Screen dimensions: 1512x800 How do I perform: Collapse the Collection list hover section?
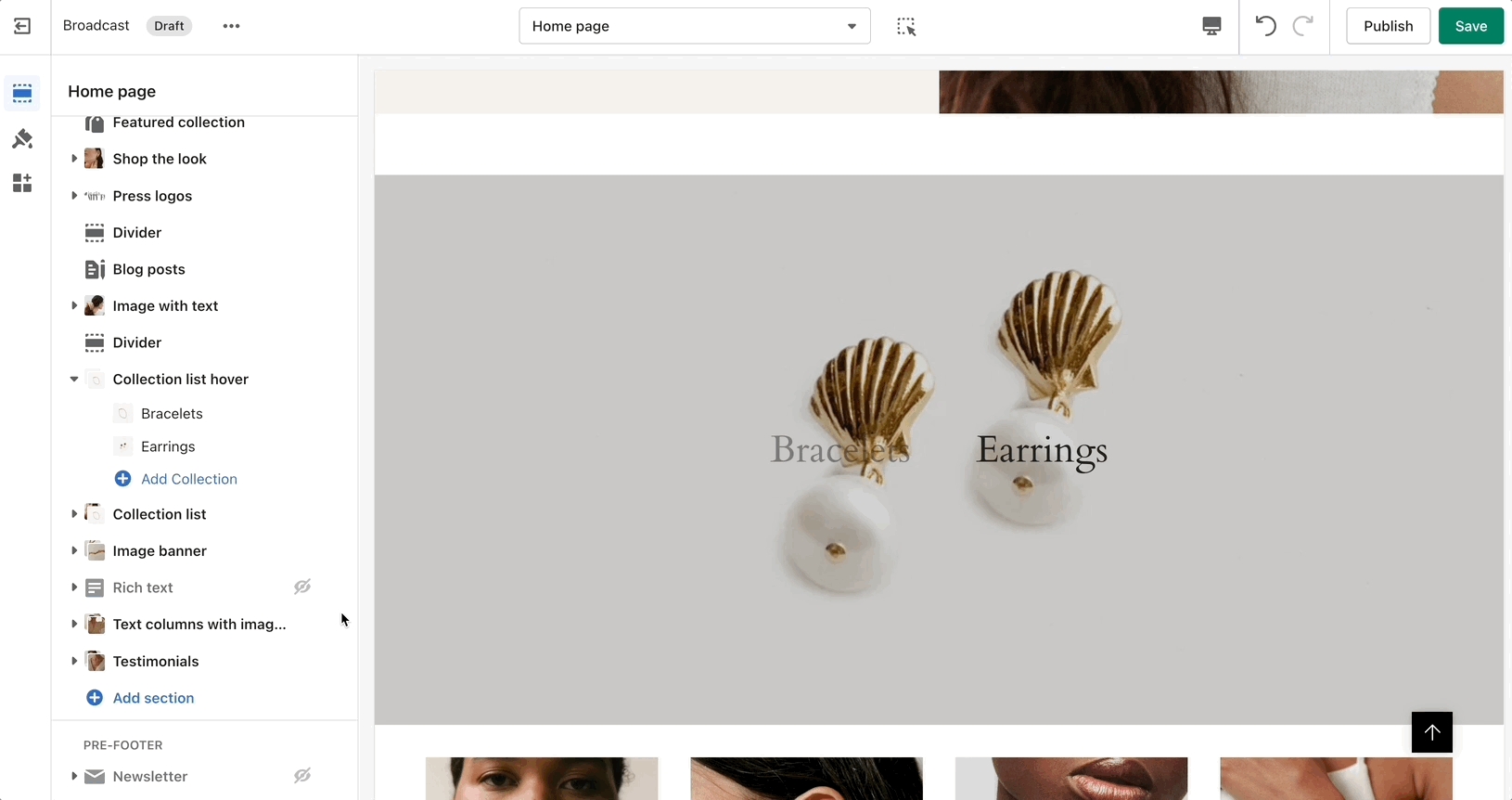[74, 380]
